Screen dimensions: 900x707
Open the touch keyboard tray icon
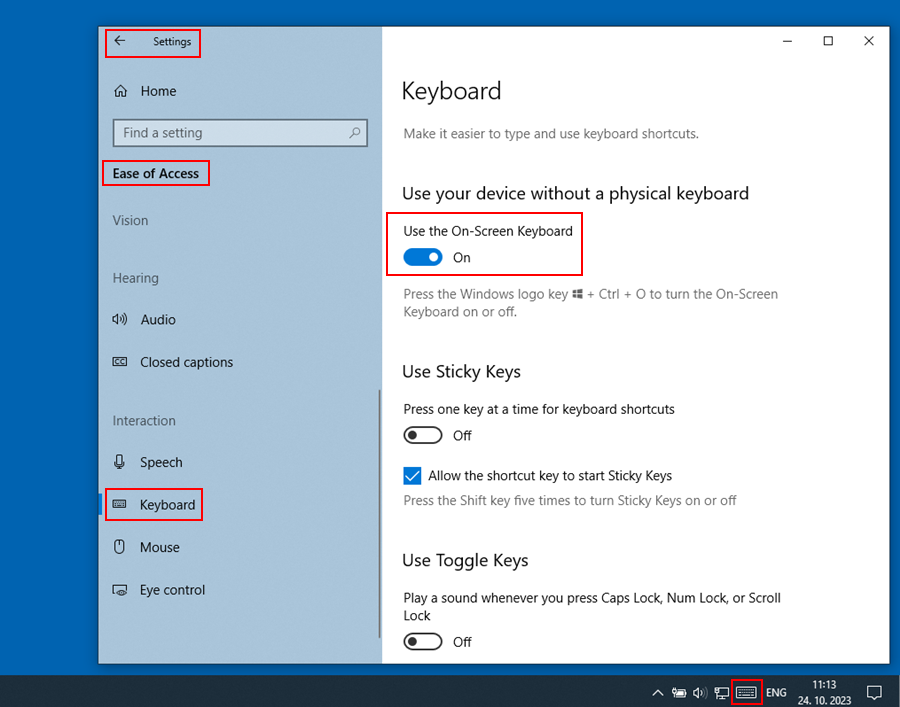click(746, 693)
